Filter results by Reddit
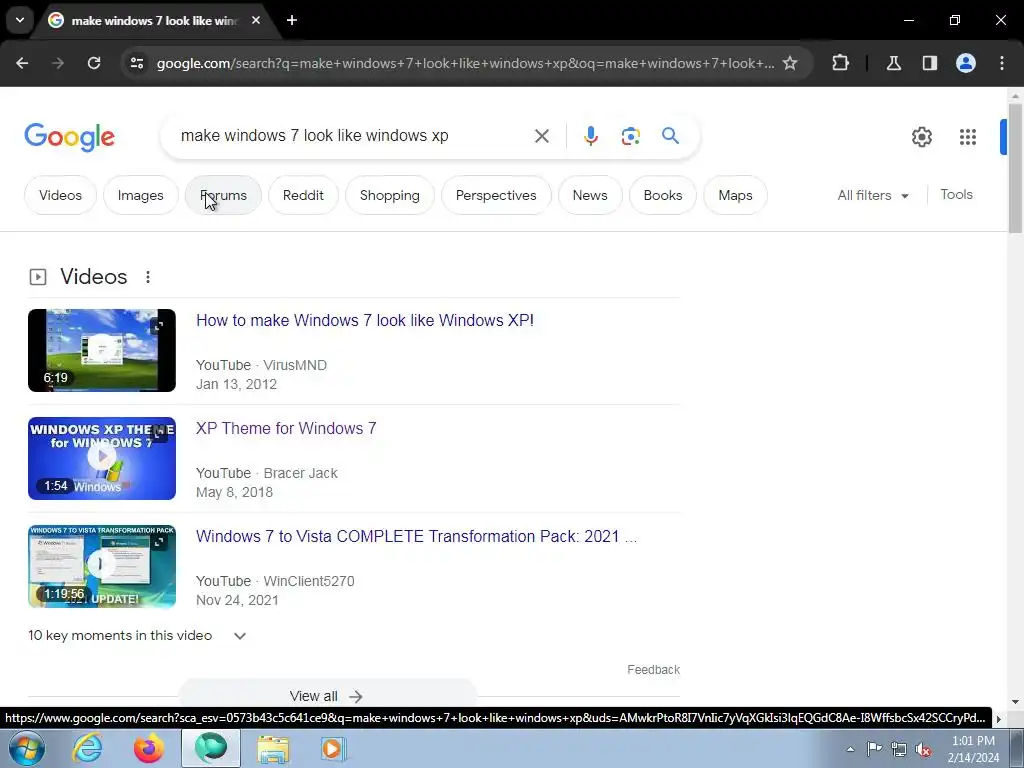 click(303, 195)
